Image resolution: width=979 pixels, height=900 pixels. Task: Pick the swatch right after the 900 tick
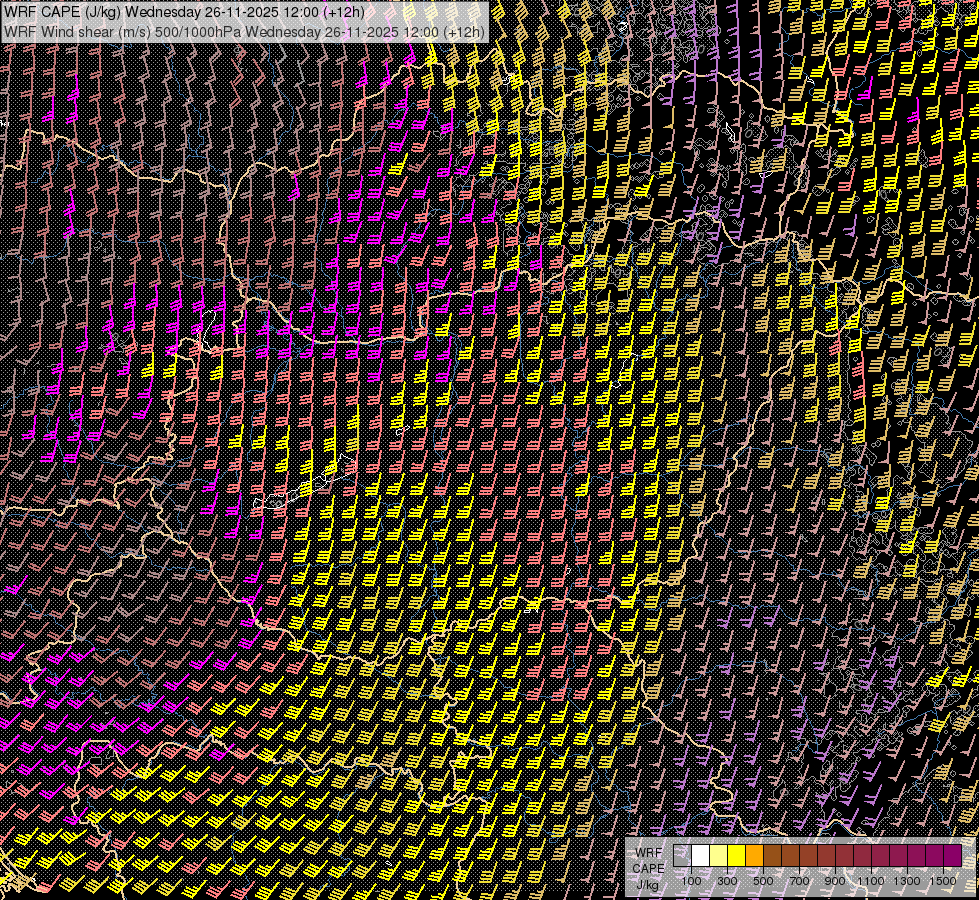click(844, 856)
